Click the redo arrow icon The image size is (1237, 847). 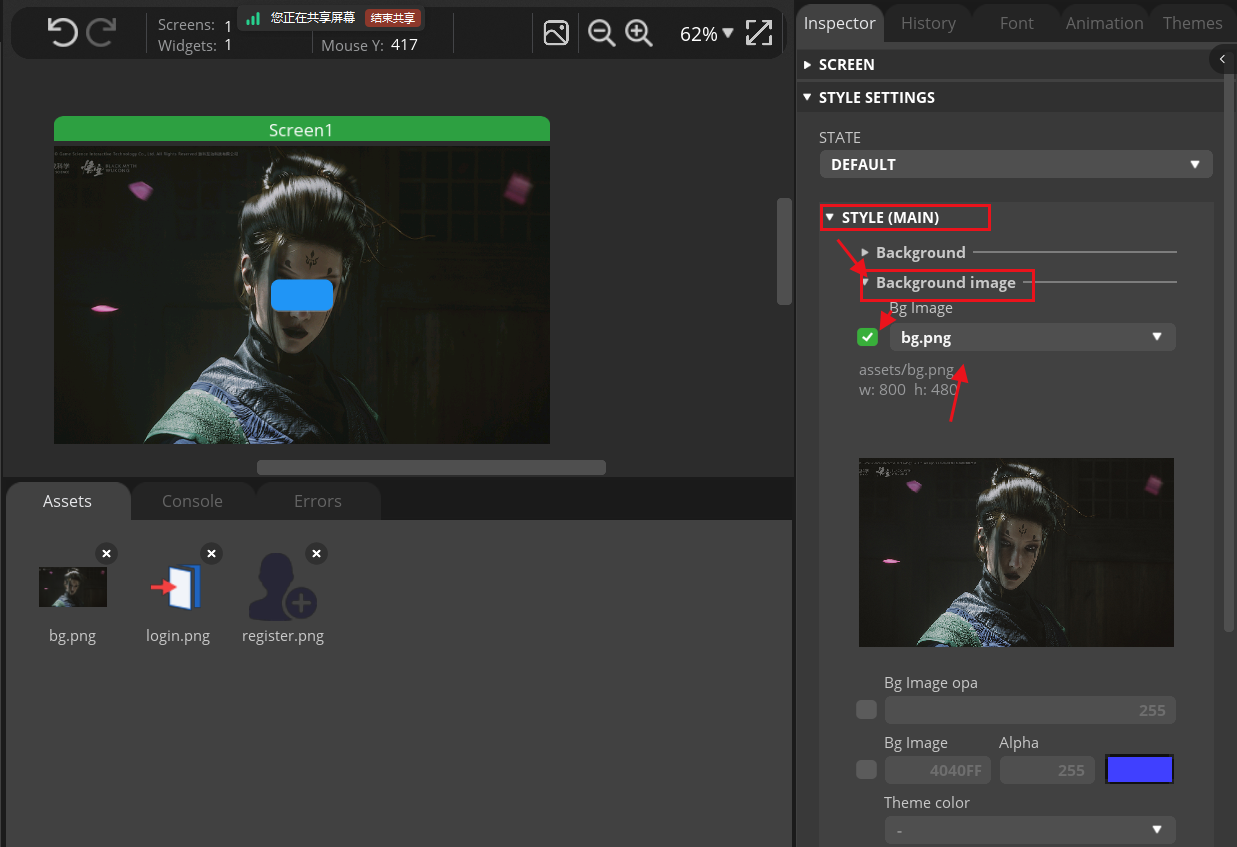(x=101, y=33)
